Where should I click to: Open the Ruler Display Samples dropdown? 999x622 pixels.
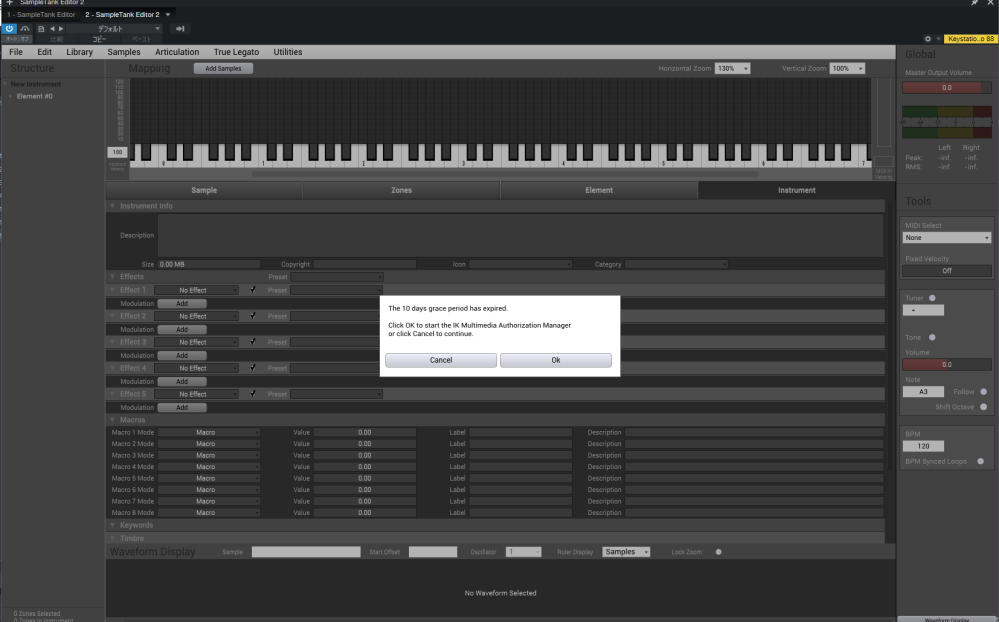pyautogui.click(x=626, y=552)
